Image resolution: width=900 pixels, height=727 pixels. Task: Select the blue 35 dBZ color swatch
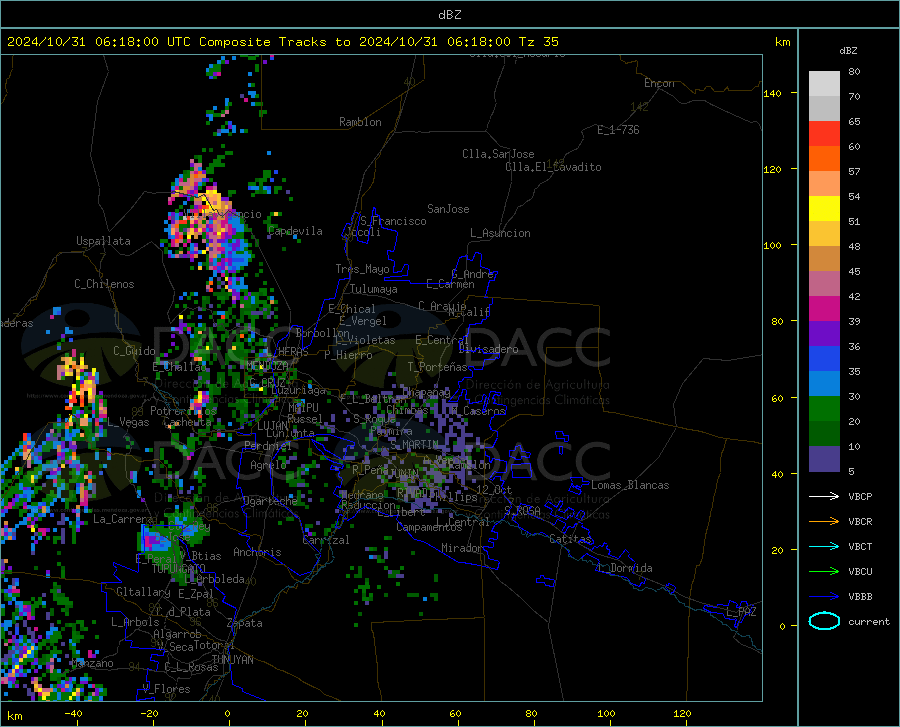[x=824, y=359]
